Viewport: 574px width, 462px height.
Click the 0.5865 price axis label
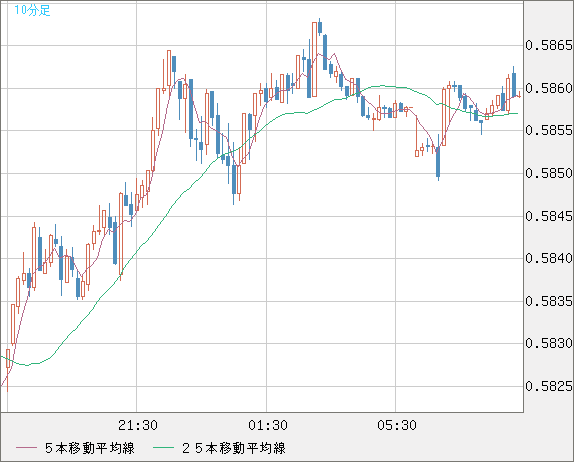tap(549, 45)
